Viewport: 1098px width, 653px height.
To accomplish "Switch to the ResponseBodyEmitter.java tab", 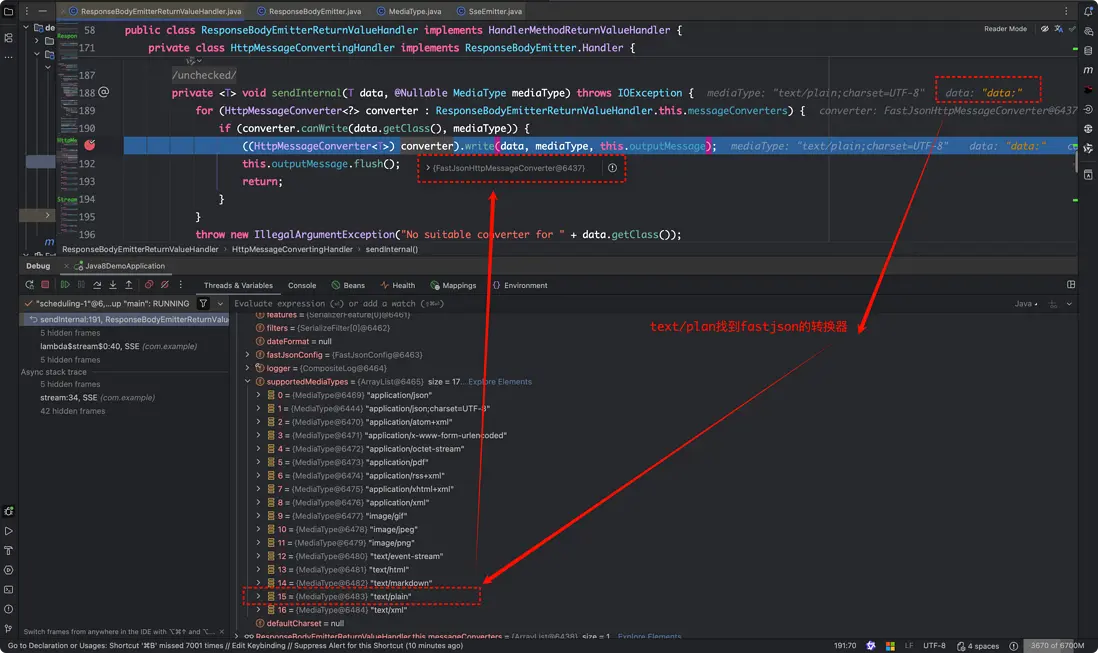I will [x=309, y=11].
